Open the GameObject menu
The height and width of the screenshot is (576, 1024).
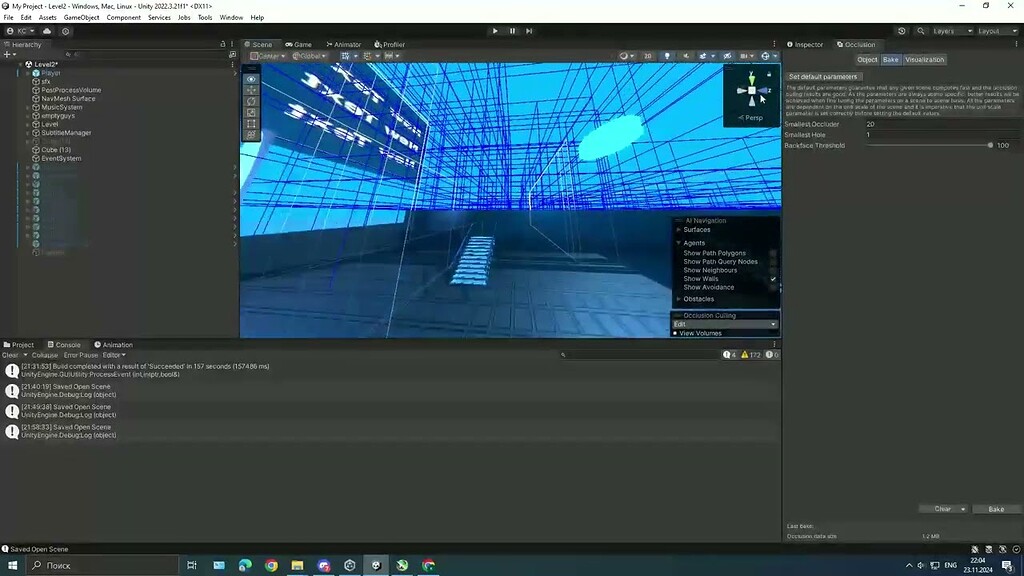80,17
